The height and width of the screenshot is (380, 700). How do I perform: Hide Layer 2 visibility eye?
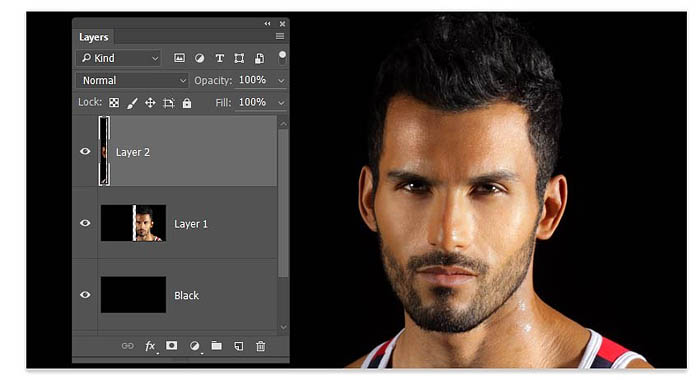tap(85, 151)
